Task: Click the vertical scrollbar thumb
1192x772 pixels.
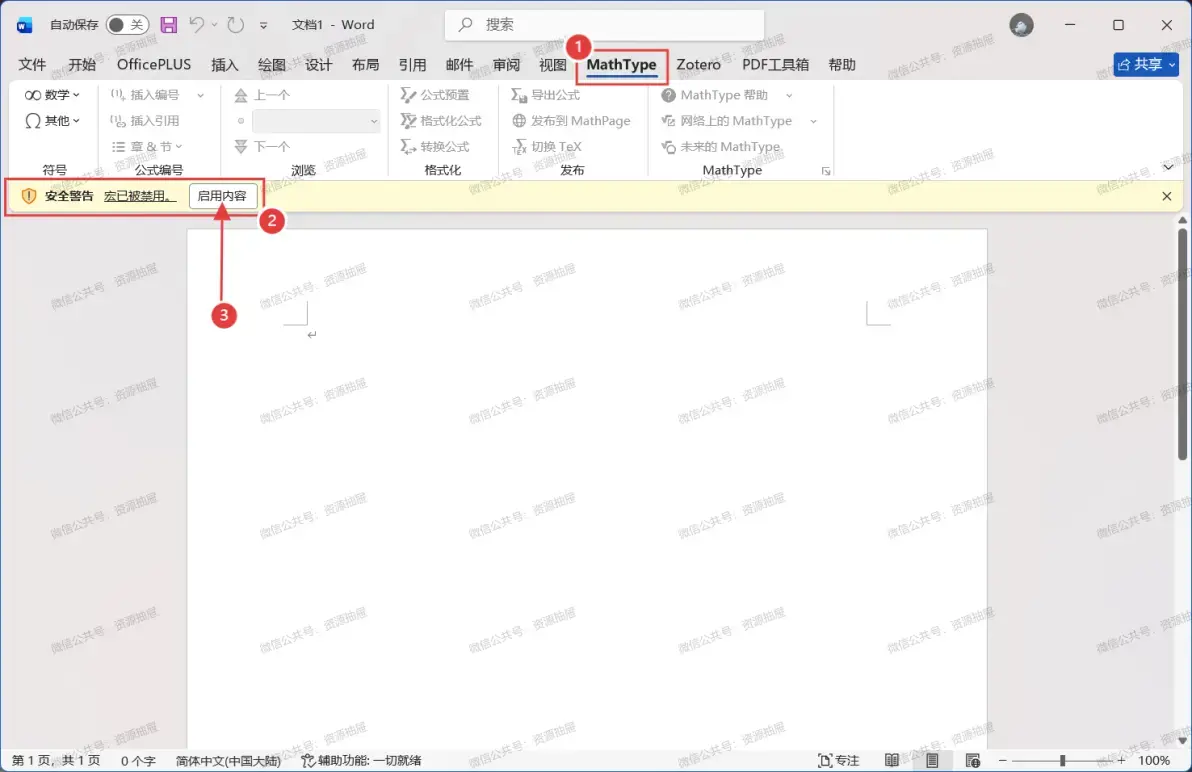Action: coord(1182,343)
